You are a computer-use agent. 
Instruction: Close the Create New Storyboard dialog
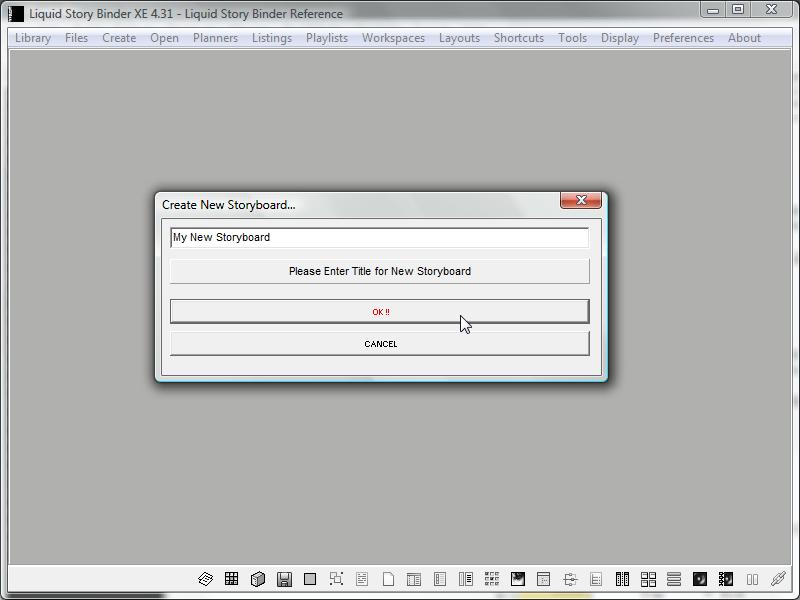click(x=580, y=201)
